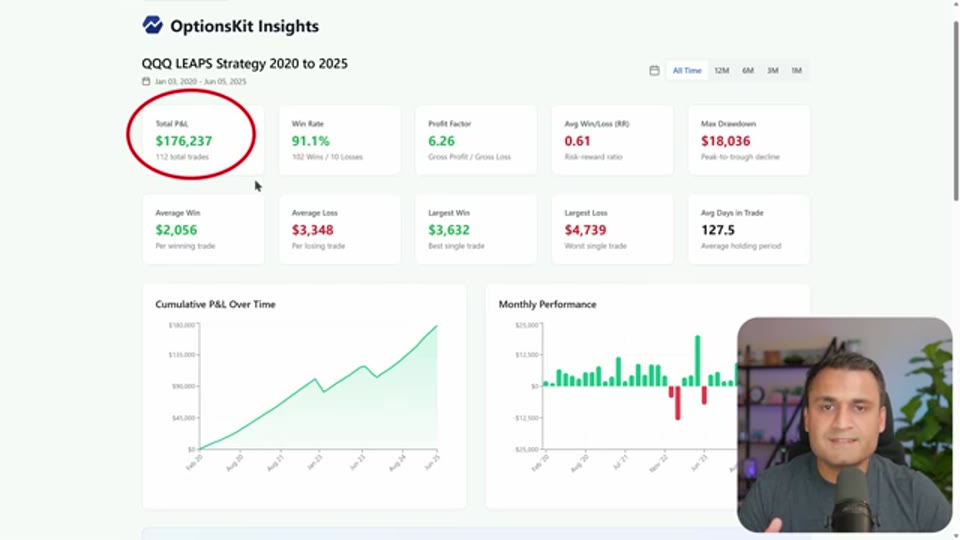Click the $90,000 axis label on cumulative chart
The height and width of the screenshot is (540, 960).
pos(182,386)
